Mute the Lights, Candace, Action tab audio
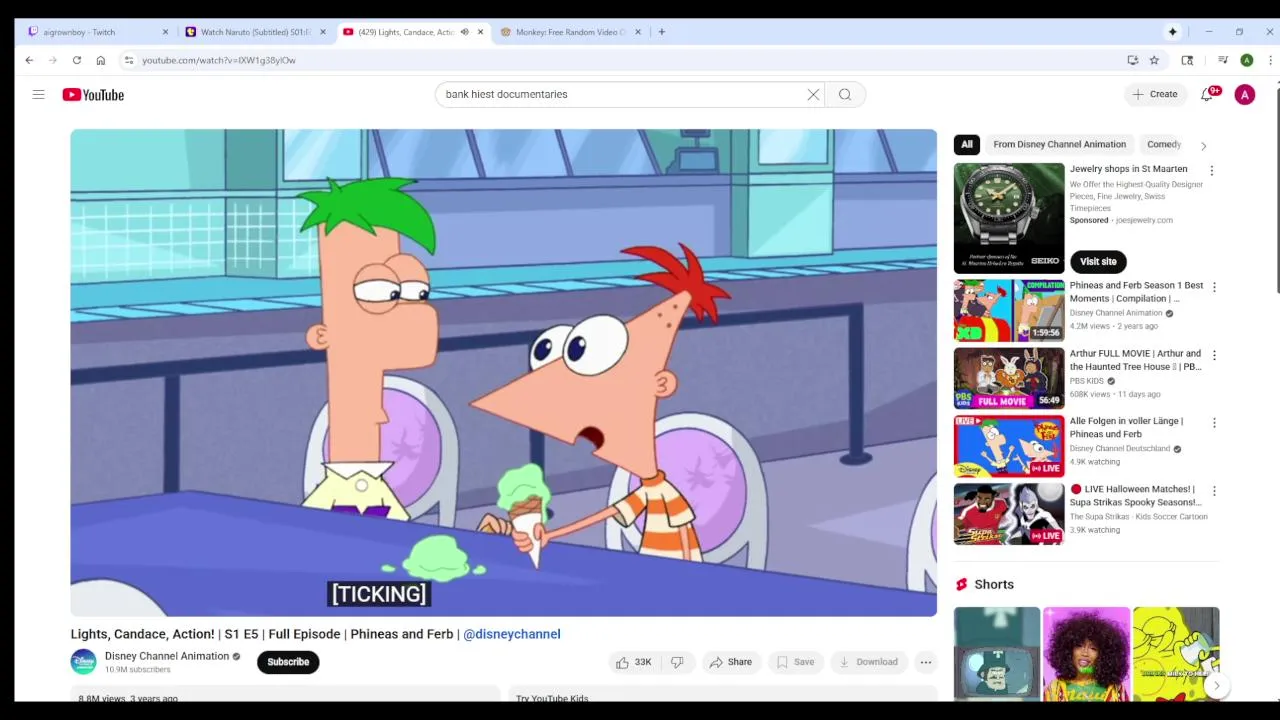The height and width of the screenshot is (720, 1280). click(x=464, y=32)
